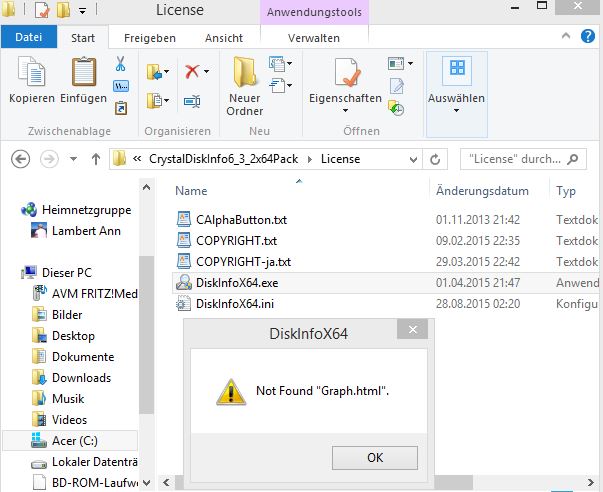Viewport: 603px width, 492px height.
Task: Click the red X delete icon
Action: click(192, 71)
